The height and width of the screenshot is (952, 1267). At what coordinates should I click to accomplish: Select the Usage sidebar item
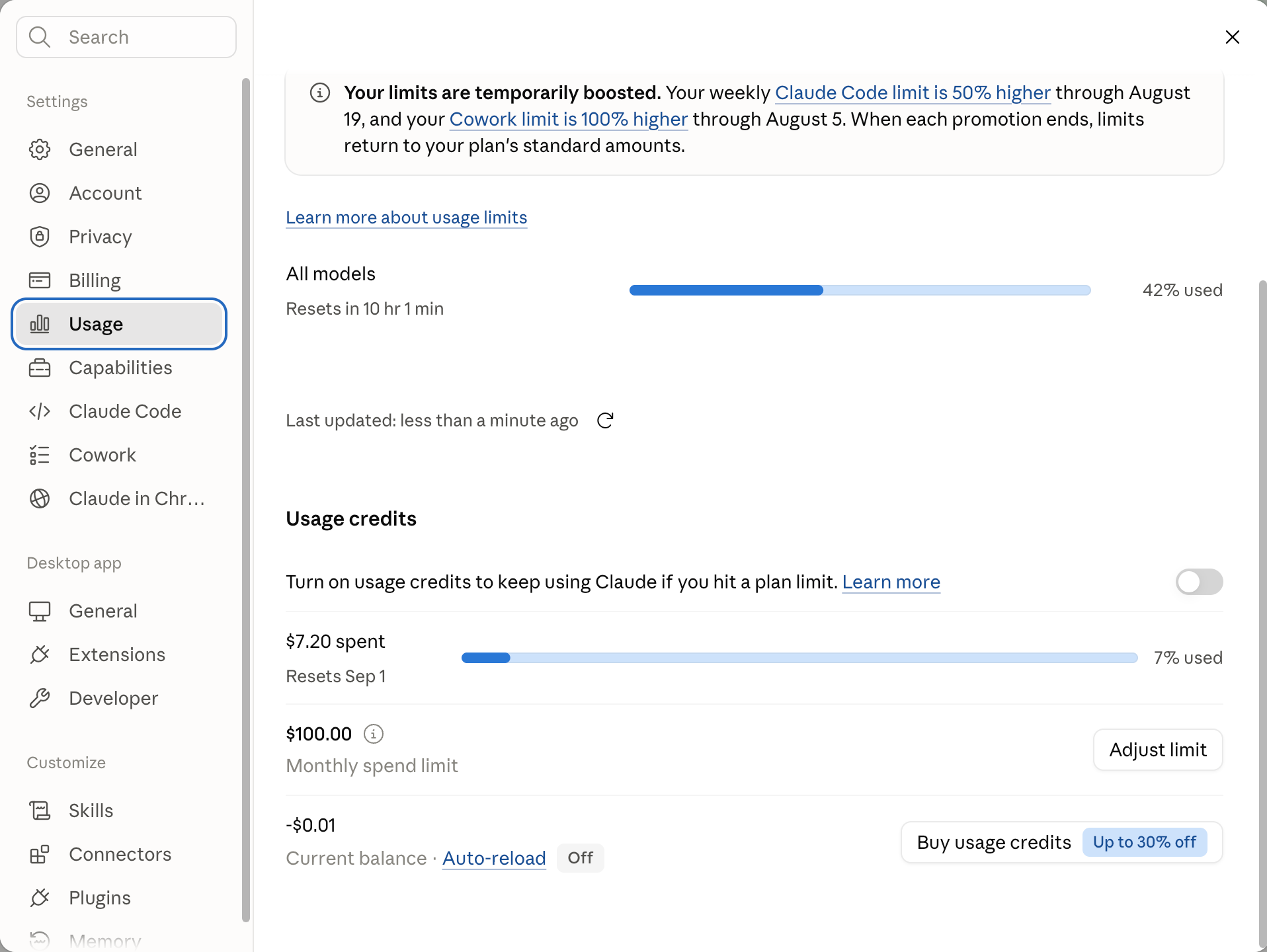(119, 324)
